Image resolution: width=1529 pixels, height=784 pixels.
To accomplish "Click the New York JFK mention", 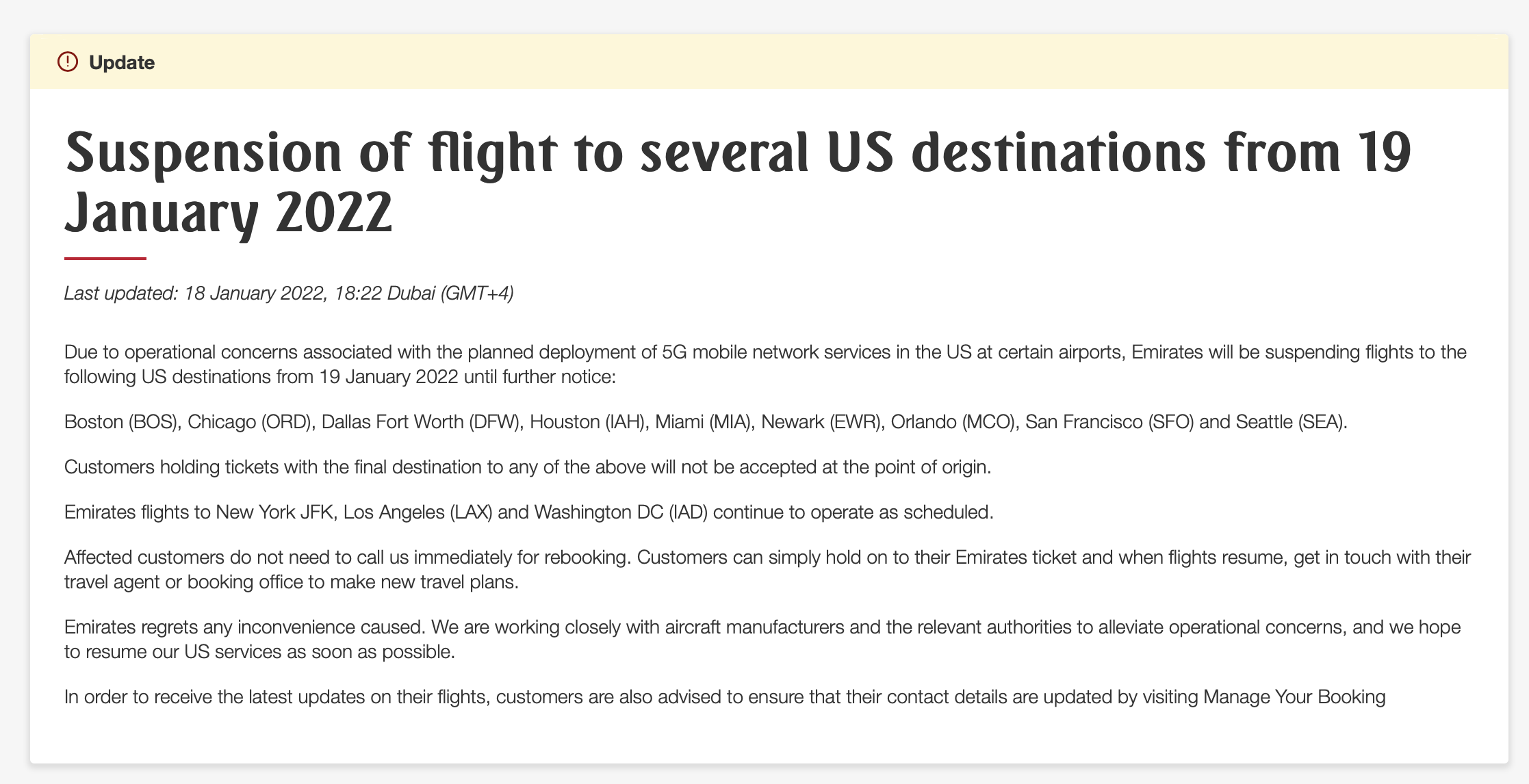I will click(x=274, y=512).
